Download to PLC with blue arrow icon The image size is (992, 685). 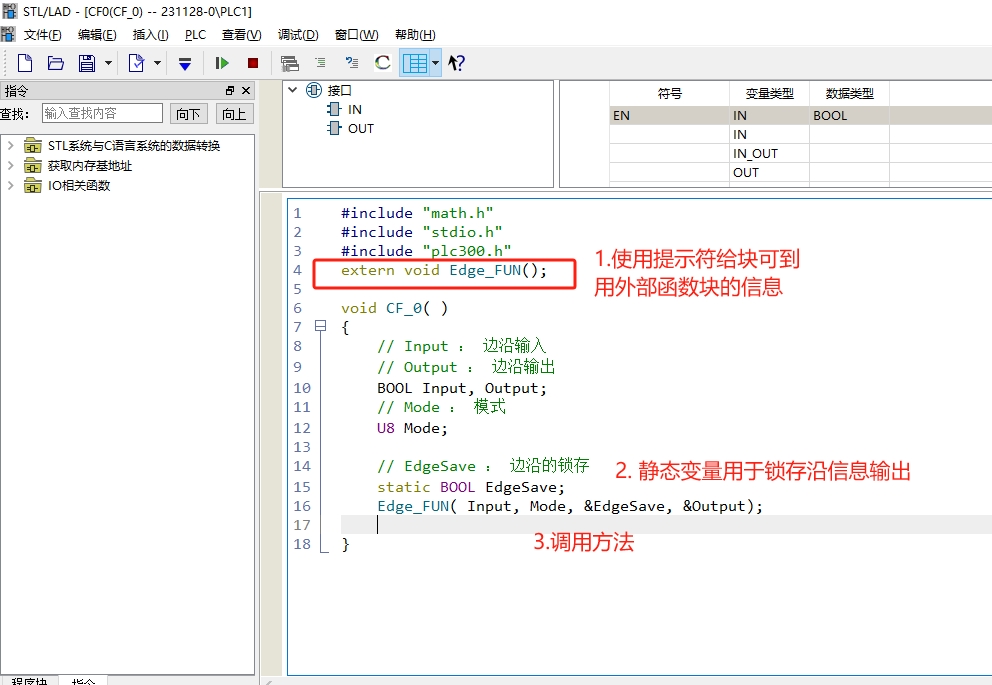tap(185, 63)
